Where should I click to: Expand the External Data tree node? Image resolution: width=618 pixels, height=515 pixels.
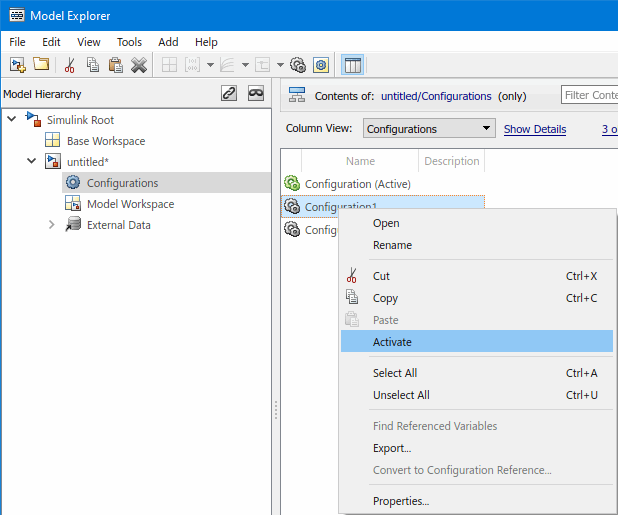pyautogui.click(x=52, y=225)
